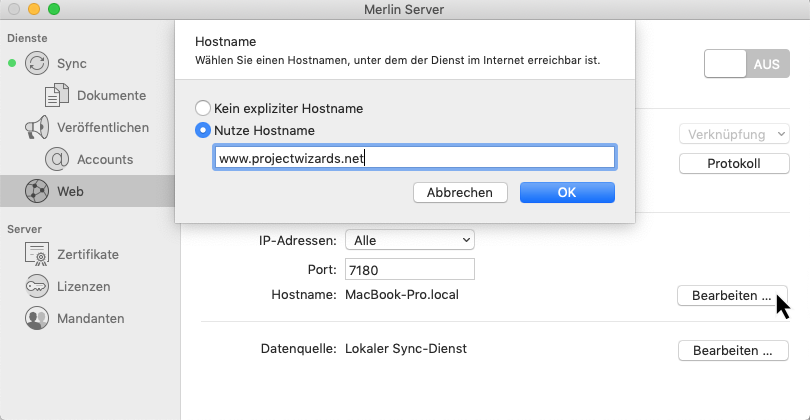Viewport: 810px width, 420px height.
Task: Open the Verknüpfung dropdown
Action: [734, 134]
